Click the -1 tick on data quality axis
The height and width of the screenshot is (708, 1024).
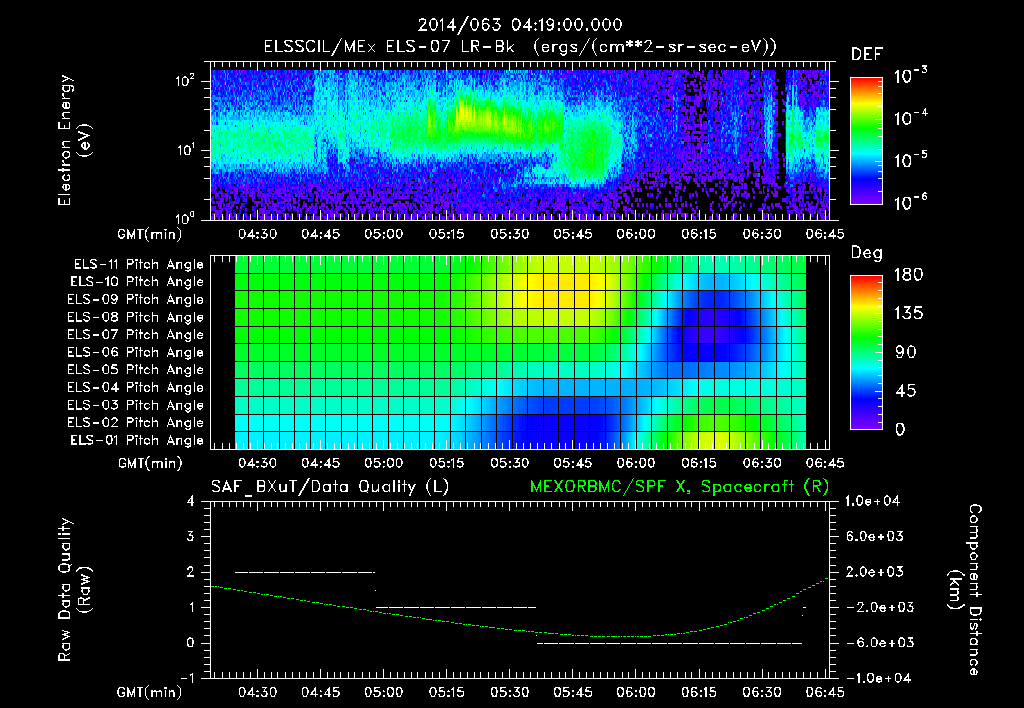click(x=188, y=678)
